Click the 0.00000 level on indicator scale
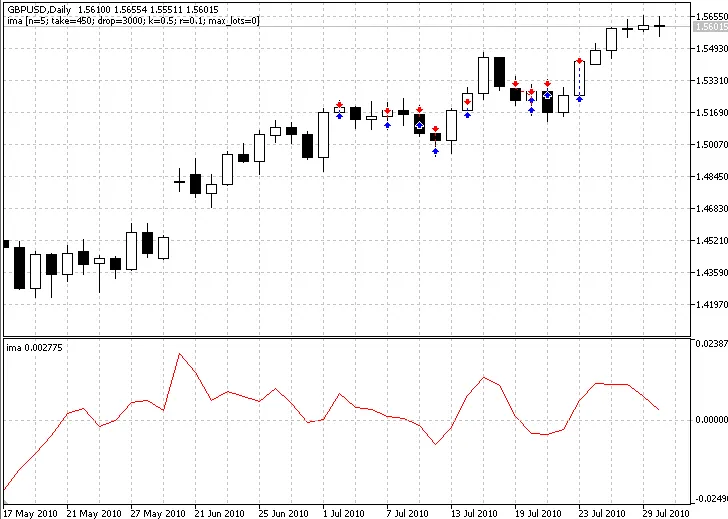728x519 pixels. point(708,420)
